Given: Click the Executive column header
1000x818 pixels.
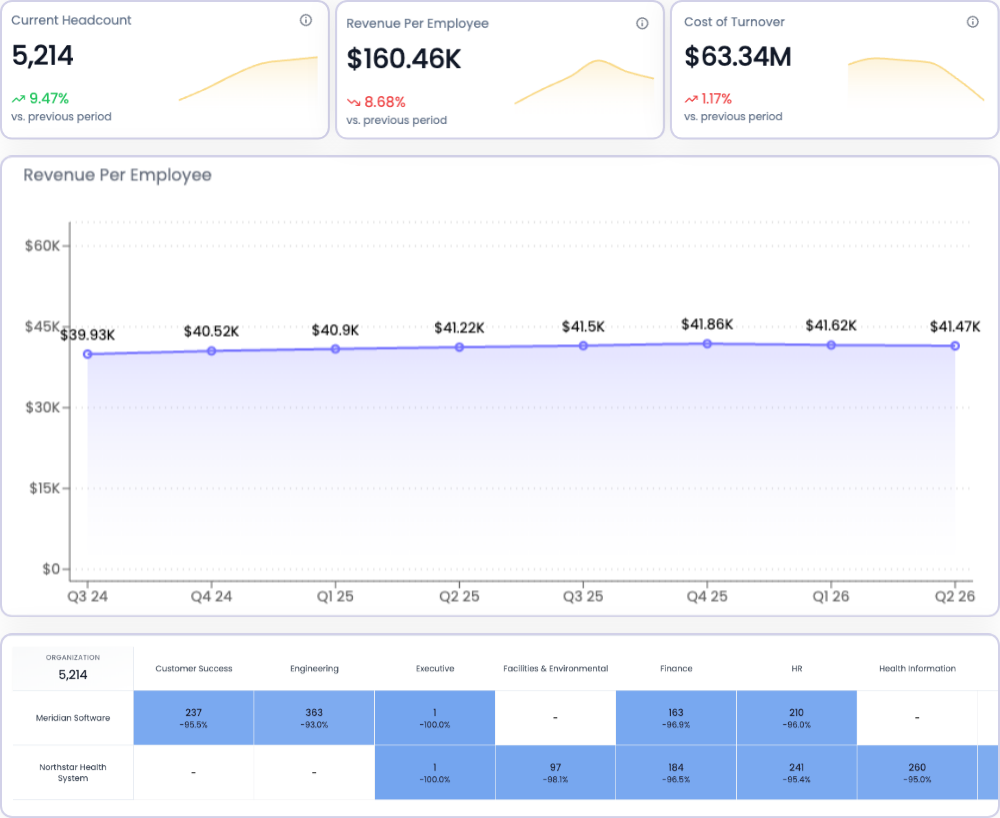Looking at the screenshot, I should click(435, 669).
